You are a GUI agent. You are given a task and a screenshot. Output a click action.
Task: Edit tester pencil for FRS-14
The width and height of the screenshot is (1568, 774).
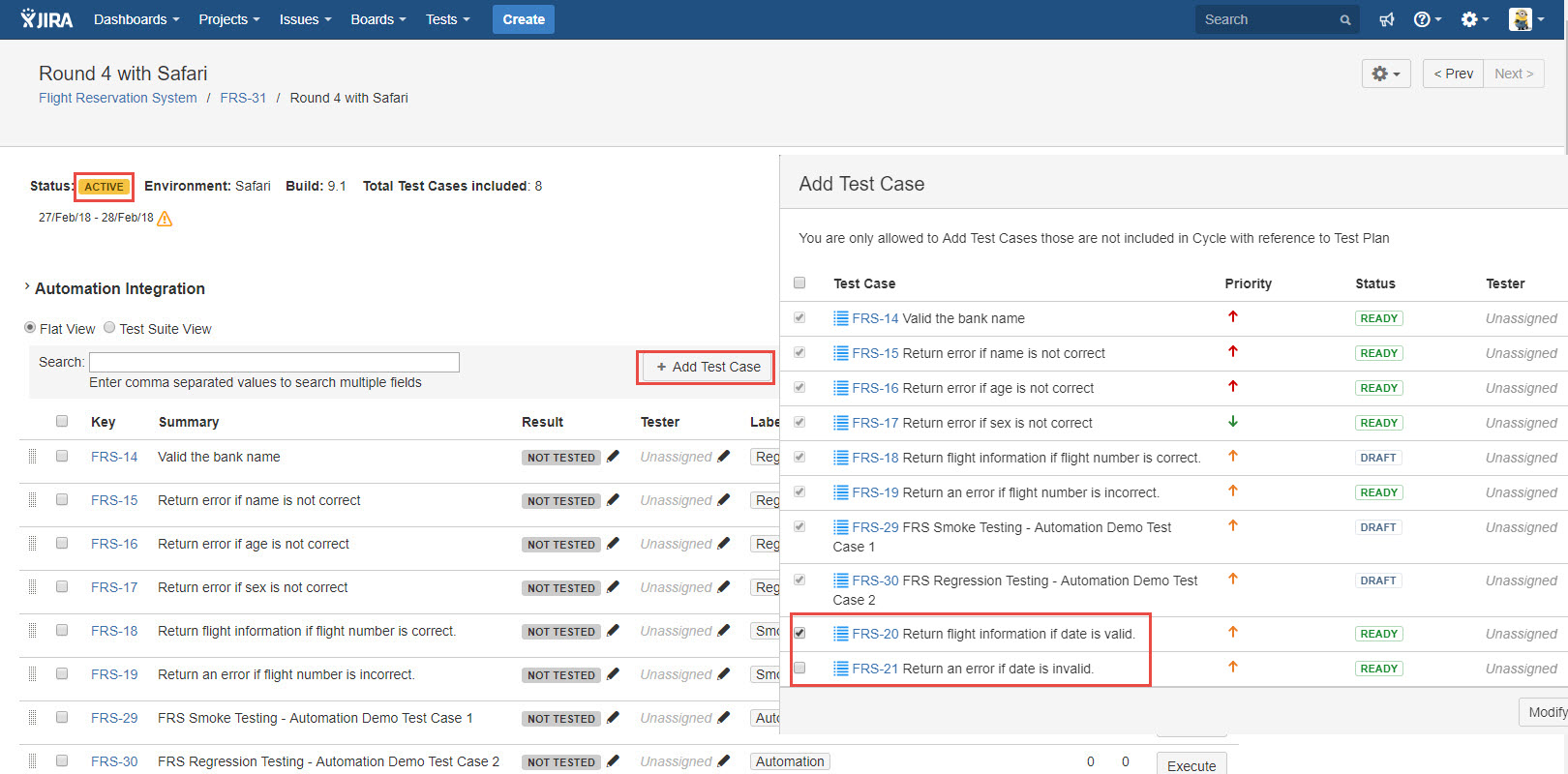tap(724, 457)
